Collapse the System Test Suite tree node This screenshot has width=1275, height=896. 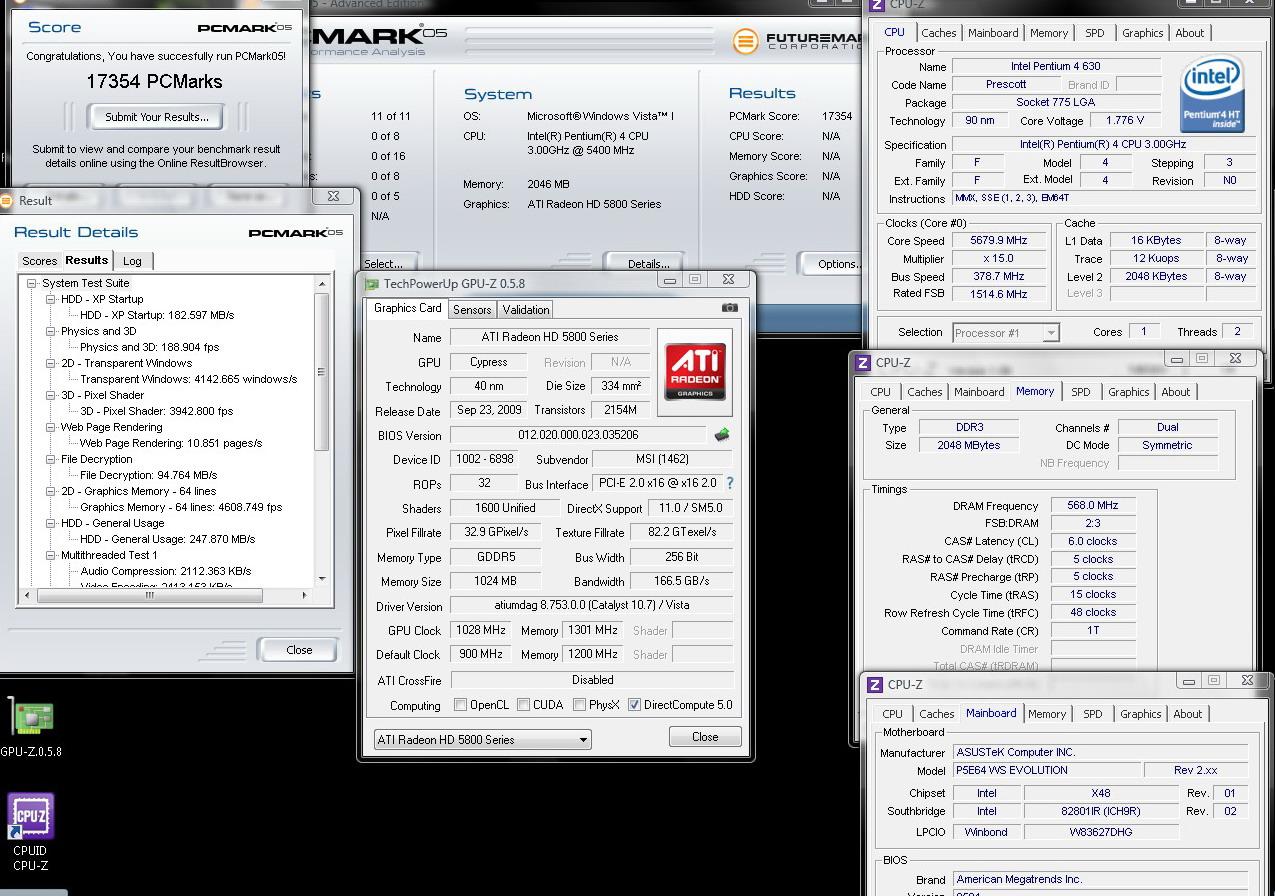[x=32, y=284]
